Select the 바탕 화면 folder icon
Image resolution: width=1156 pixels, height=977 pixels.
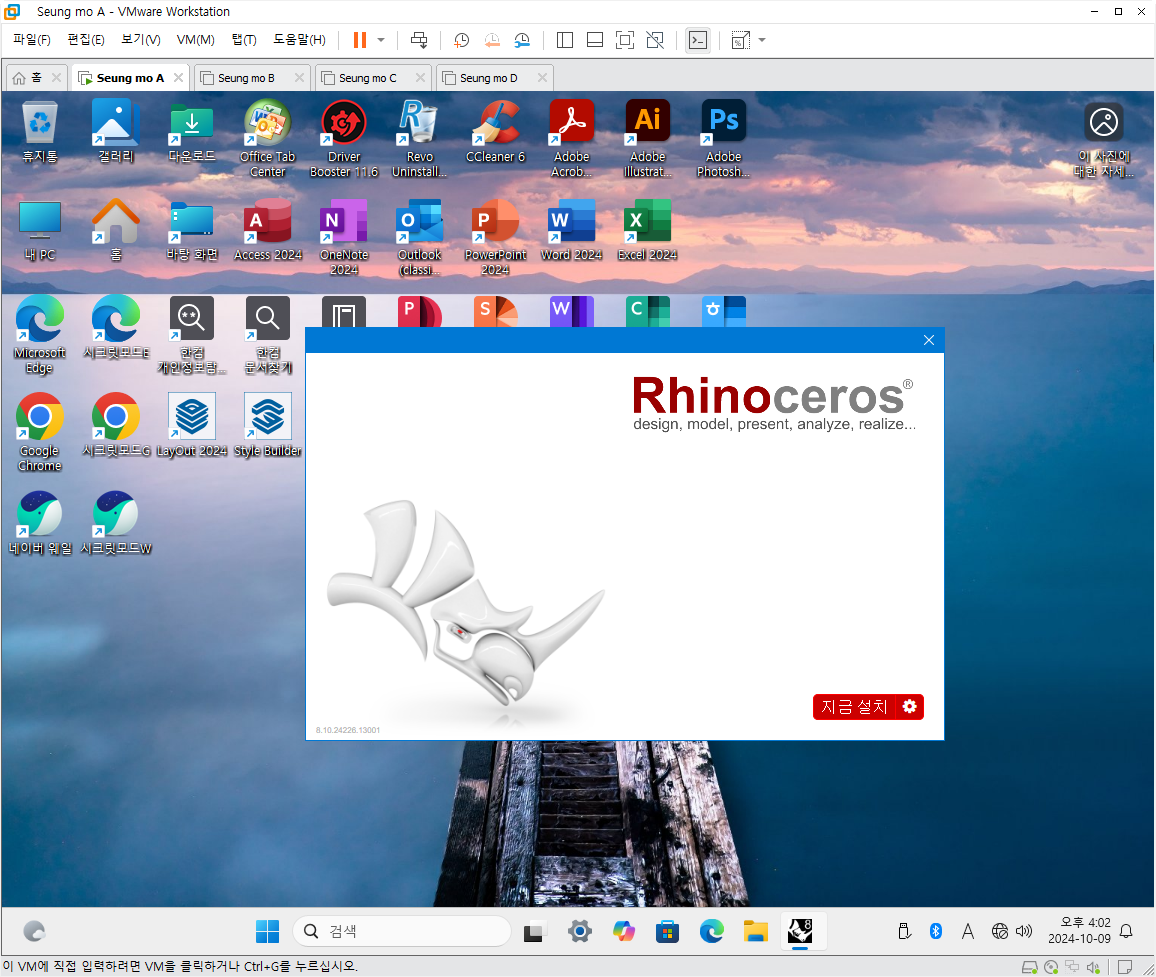(x=192, y=230)
